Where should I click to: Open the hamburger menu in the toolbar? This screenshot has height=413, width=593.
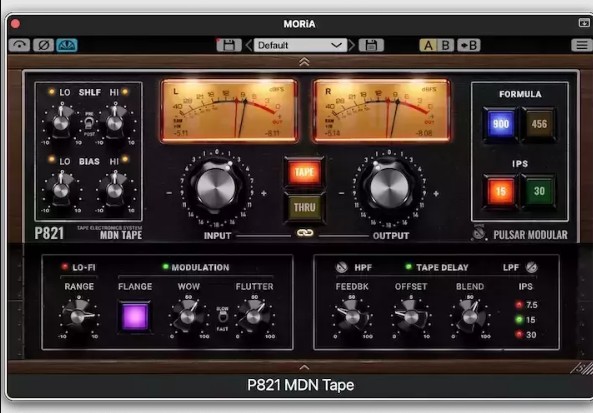tap(582, 45)
